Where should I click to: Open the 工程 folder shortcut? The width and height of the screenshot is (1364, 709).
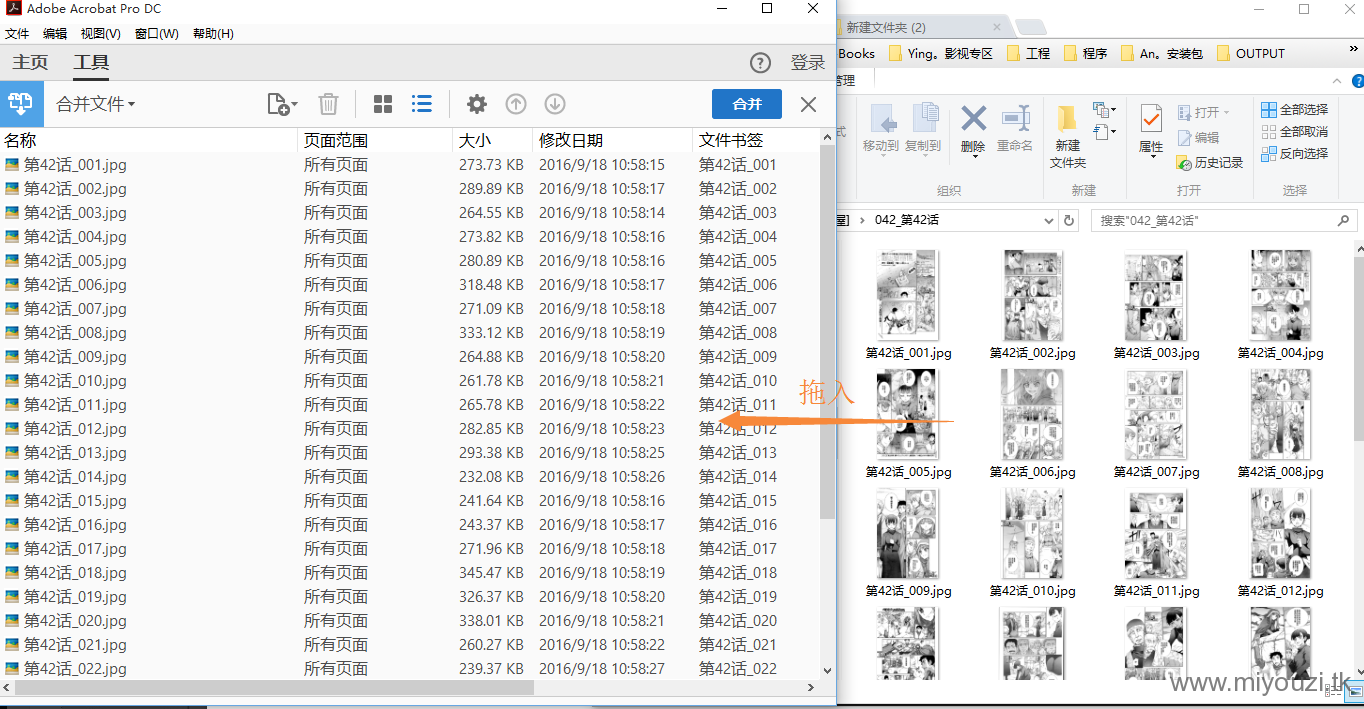[x=1029, y=53]
